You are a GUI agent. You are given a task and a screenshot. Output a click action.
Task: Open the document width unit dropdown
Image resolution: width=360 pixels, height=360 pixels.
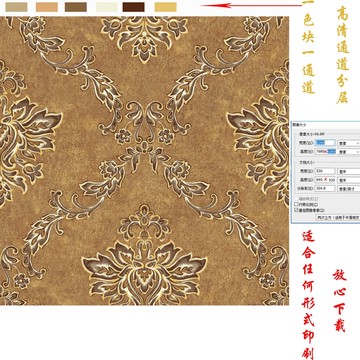click(349, 171)
